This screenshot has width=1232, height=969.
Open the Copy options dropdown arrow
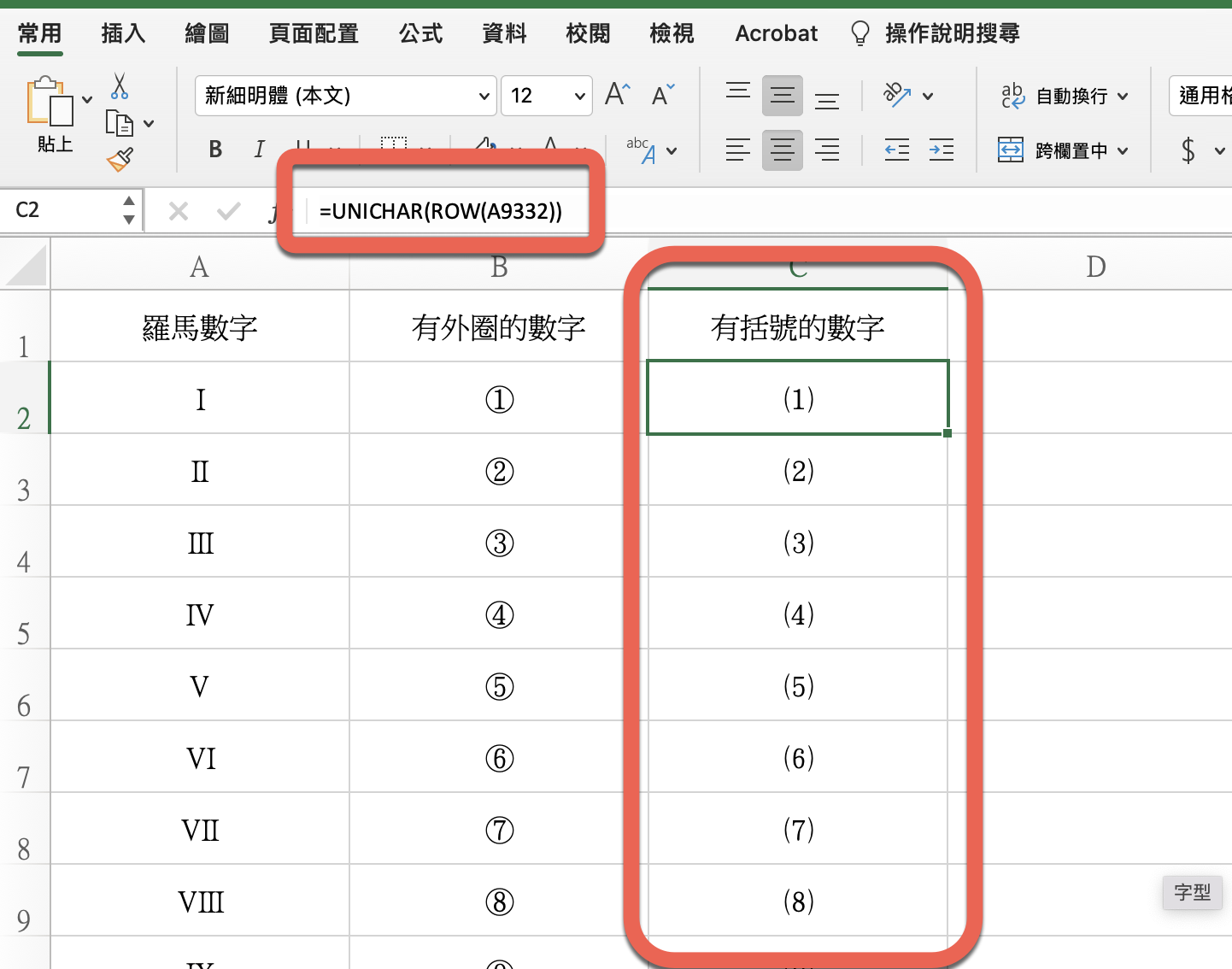[x=150, y=124]
